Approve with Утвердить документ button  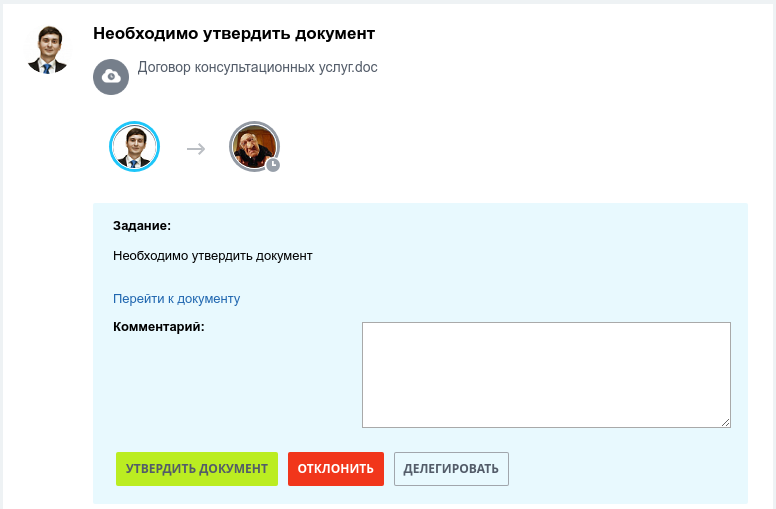pyautogui.click(x=197, y=468)
